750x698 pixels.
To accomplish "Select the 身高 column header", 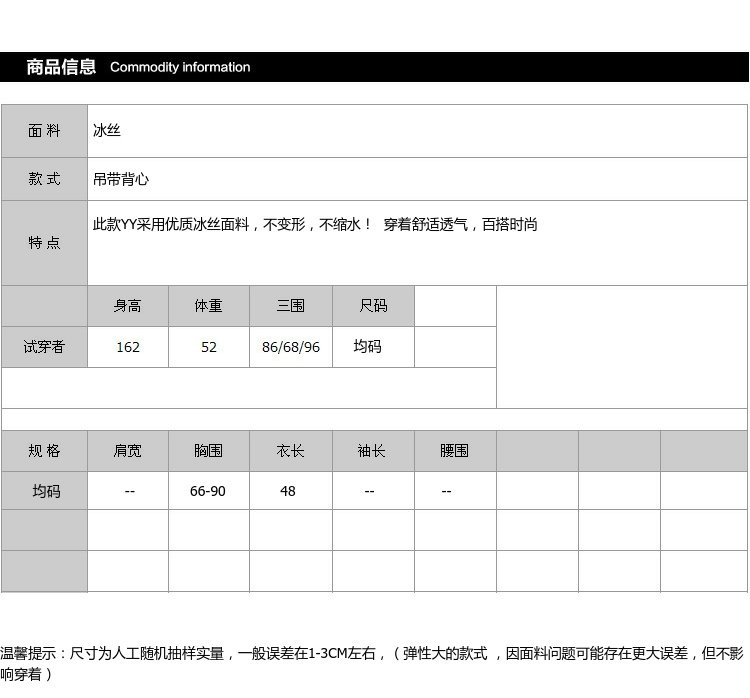I will point(128,306).
